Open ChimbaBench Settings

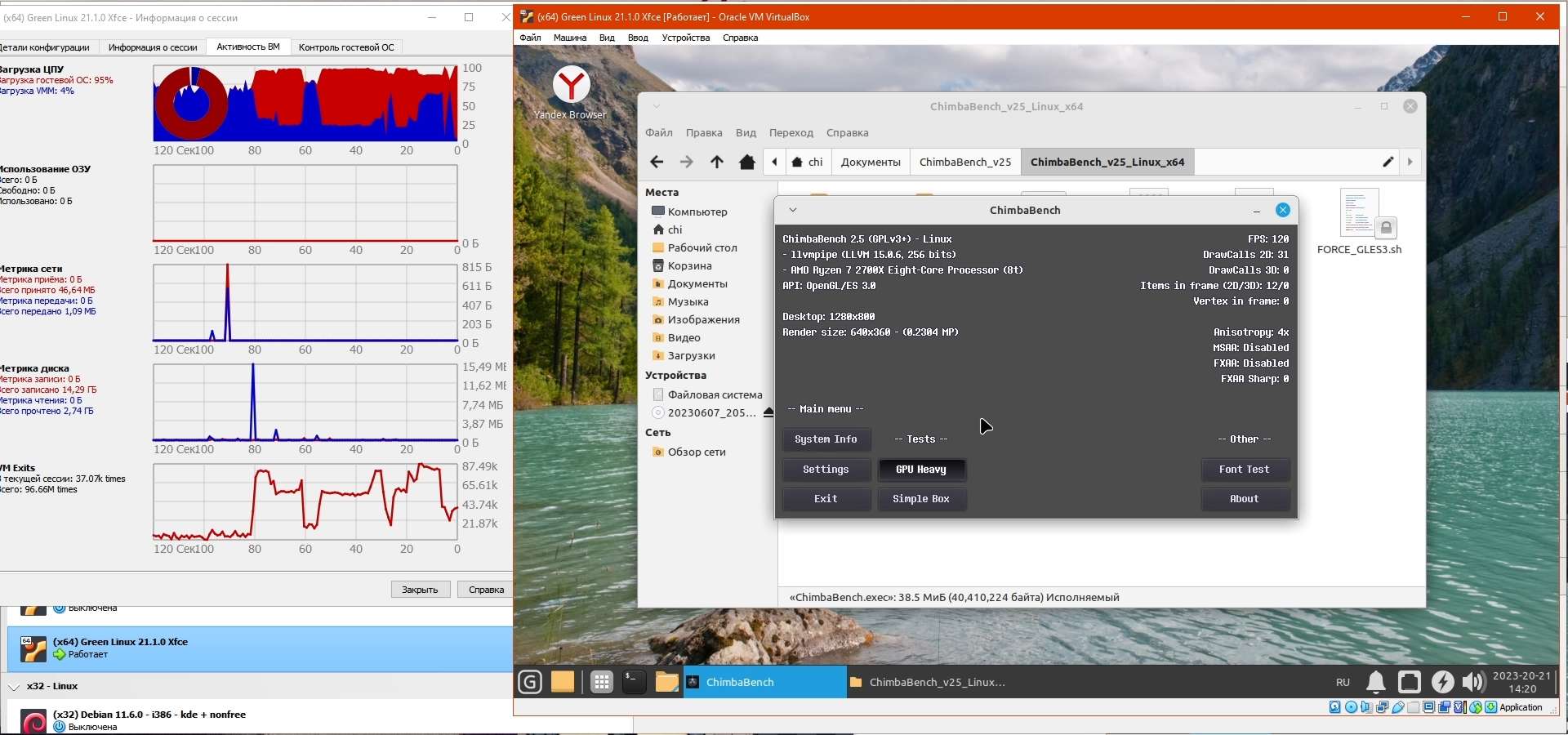coord(826,470)
